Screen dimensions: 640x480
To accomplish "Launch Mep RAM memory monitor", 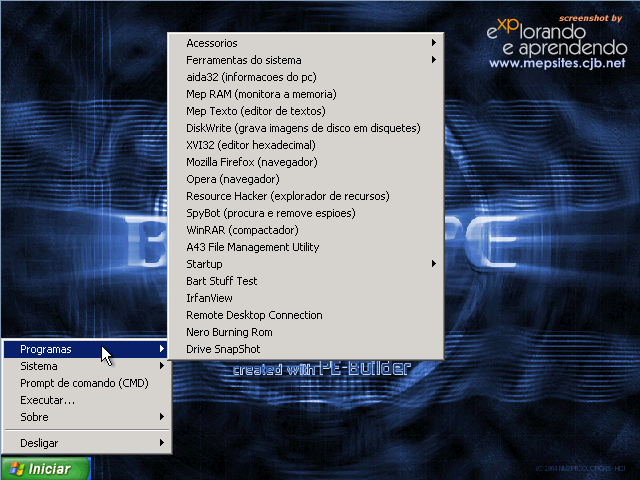I will point(305,94).
